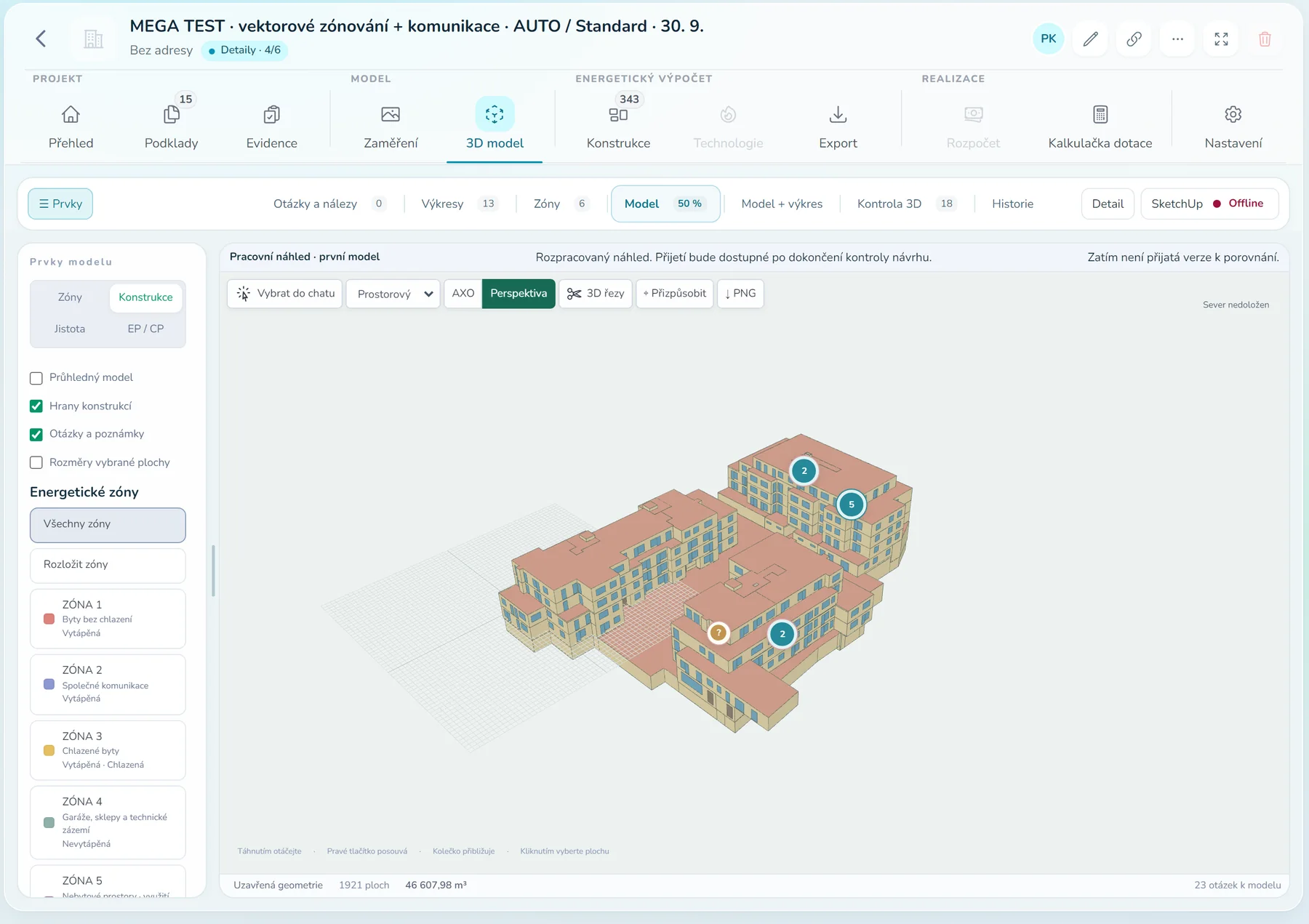Enable the Průhledný model checkbox

[36, 378]
